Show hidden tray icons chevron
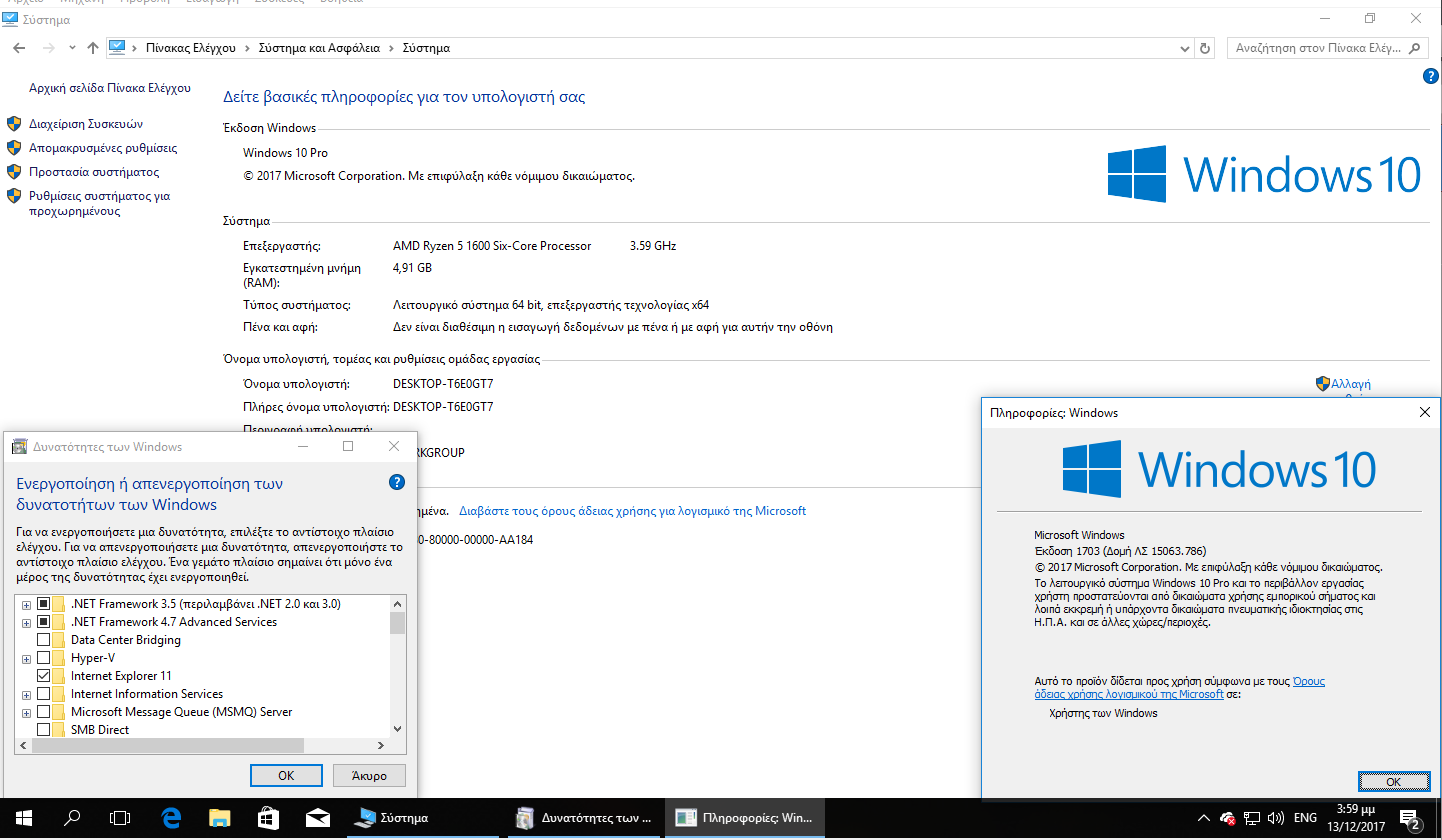Screen dimensions: 1442x840 [1203, 818]
